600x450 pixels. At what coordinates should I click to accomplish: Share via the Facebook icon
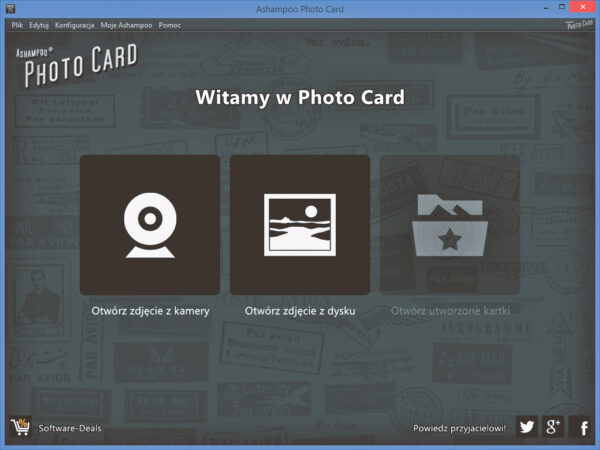pyautogui.click(x=582, y=427)
